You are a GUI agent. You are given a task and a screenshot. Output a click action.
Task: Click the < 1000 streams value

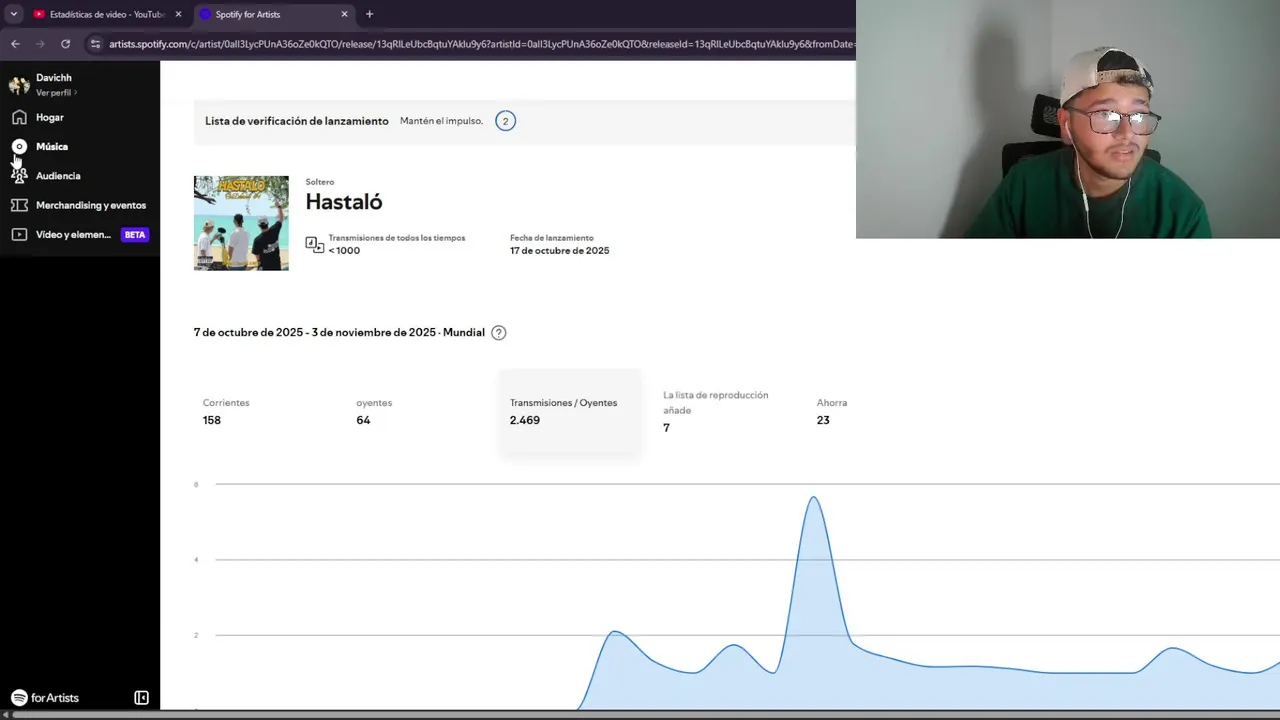[x=344, y=251]
